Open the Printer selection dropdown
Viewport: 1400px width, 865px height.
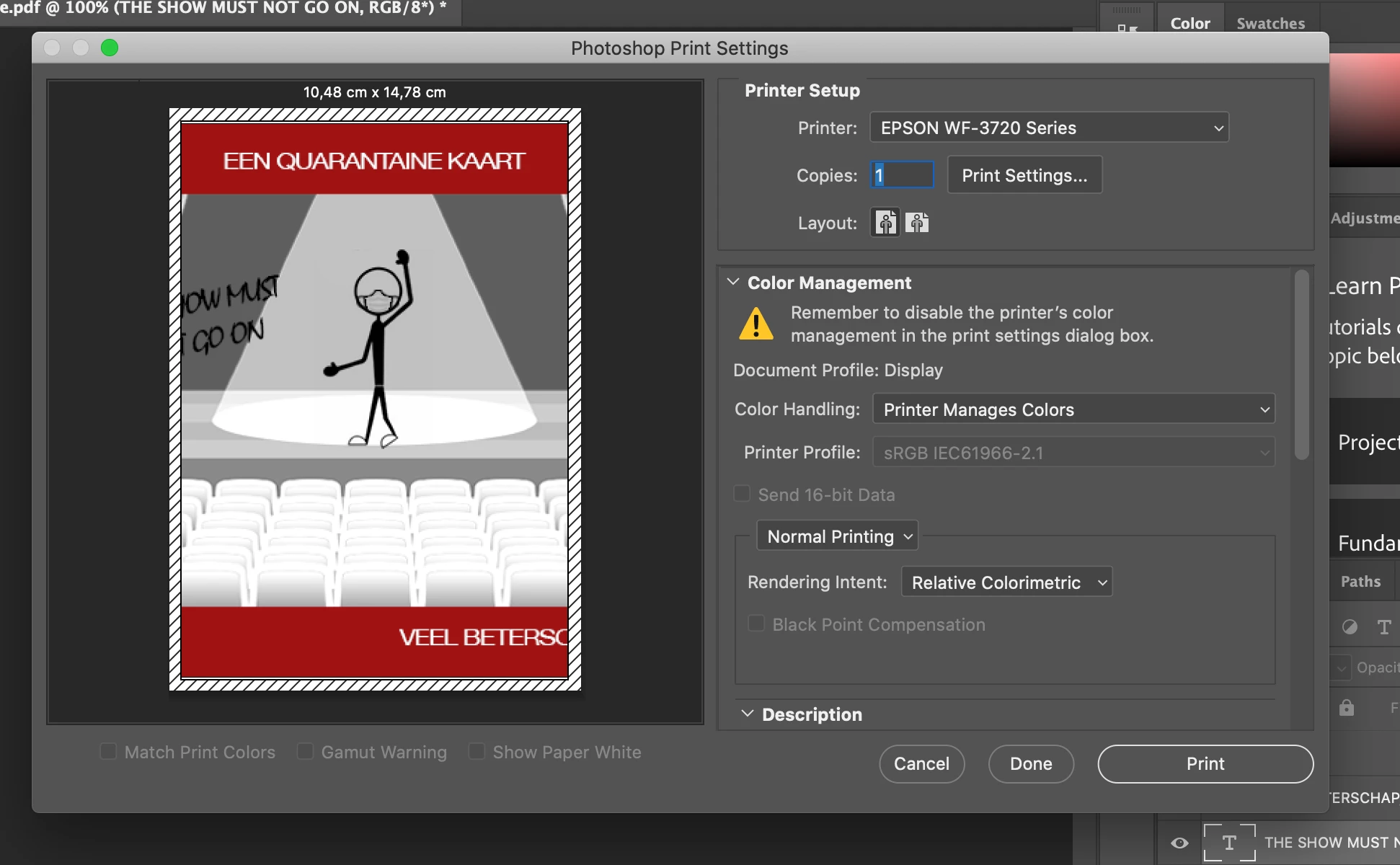point(1049,128)
